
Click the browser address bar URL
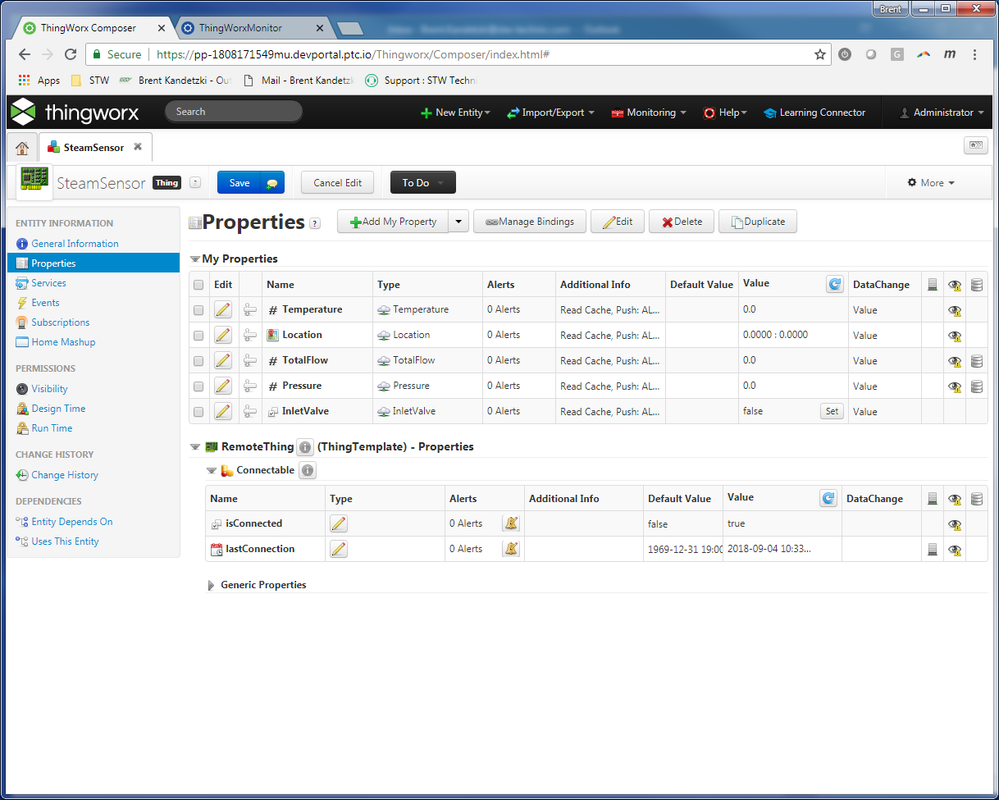[352, 55]
